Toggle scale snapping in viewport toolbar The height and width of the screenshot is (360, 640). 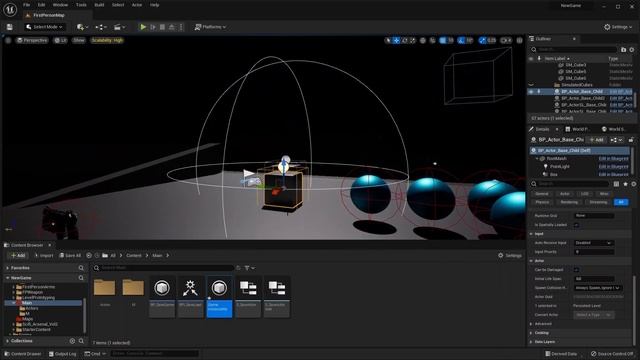click(x=483, y=40)
